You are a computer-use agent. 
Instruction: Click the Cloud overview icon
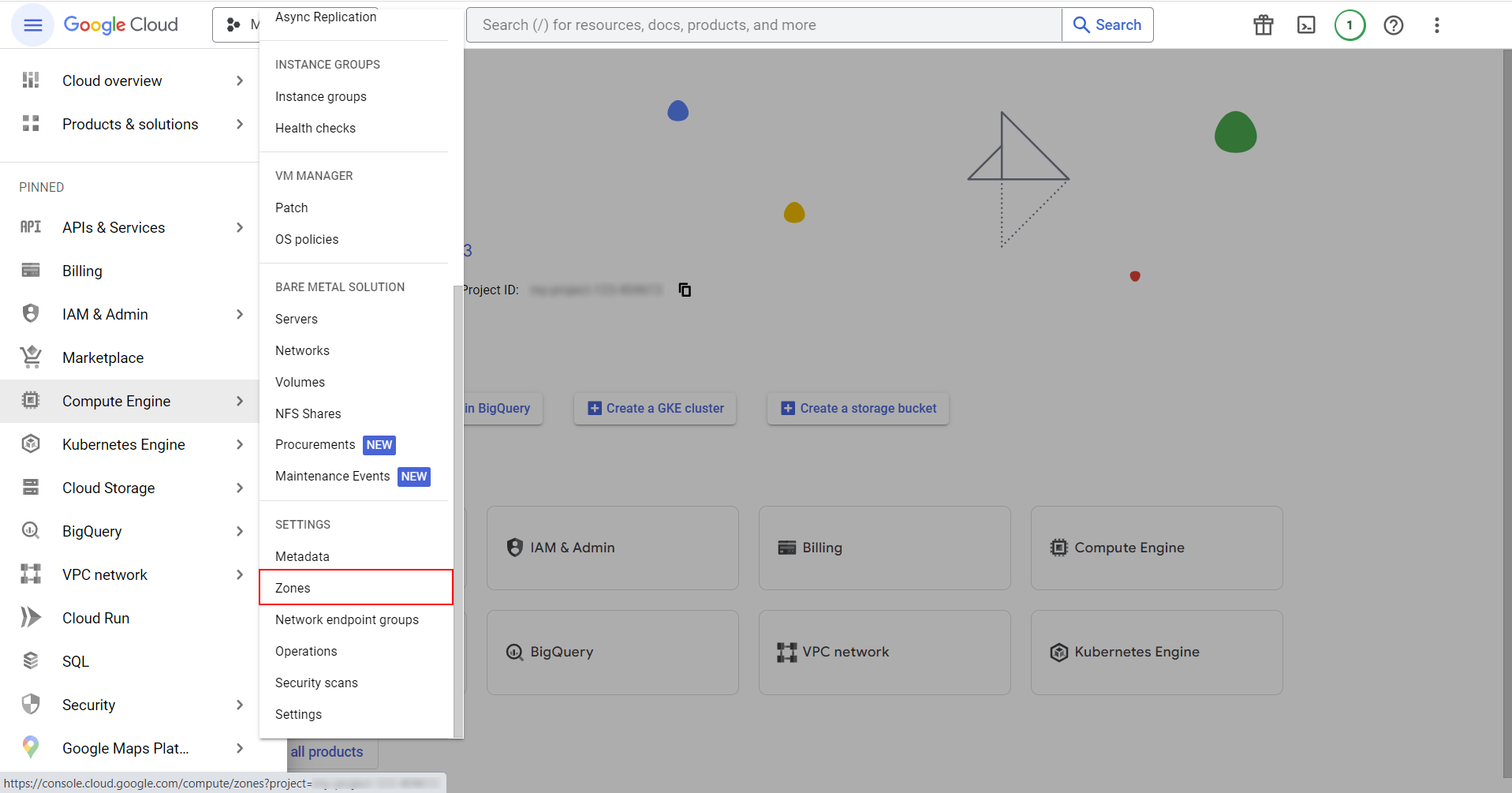[31, 80]
